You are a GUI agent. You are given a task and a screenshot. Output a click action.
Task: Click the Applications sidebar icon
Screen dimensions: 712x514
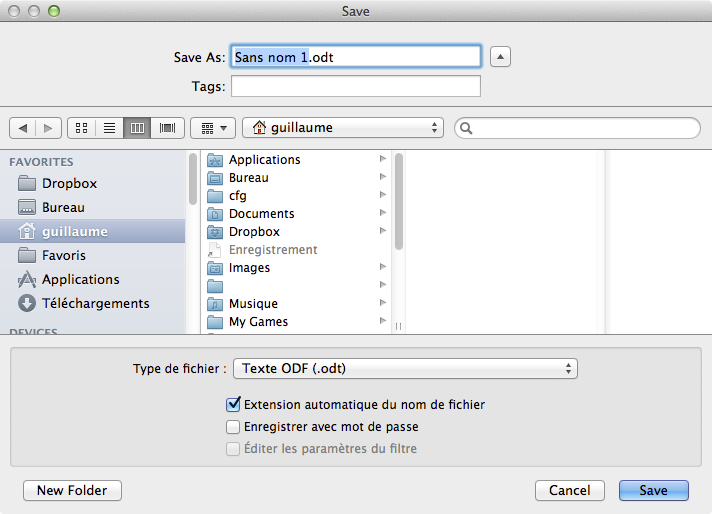(27, 279)
